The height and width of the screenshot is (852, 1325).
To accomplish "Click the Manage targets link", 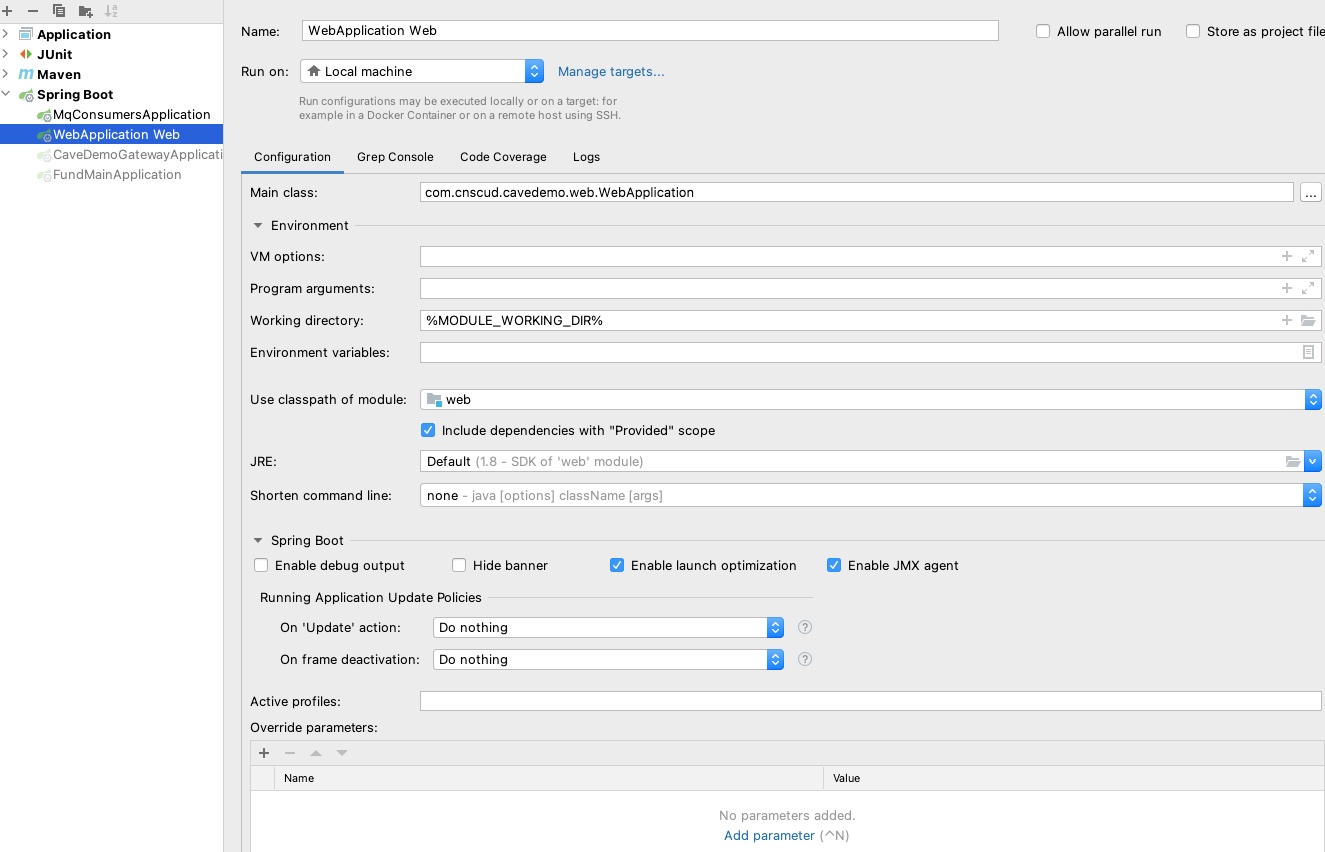I will [611, 71].
